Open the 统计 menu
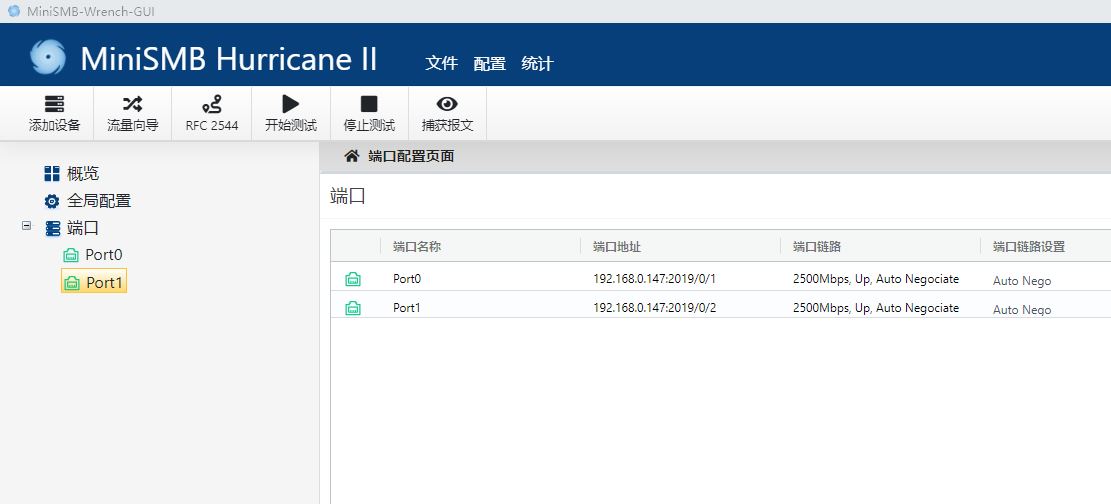The image size is (1111, 504). pyautogui.click(x=537, y=63)
